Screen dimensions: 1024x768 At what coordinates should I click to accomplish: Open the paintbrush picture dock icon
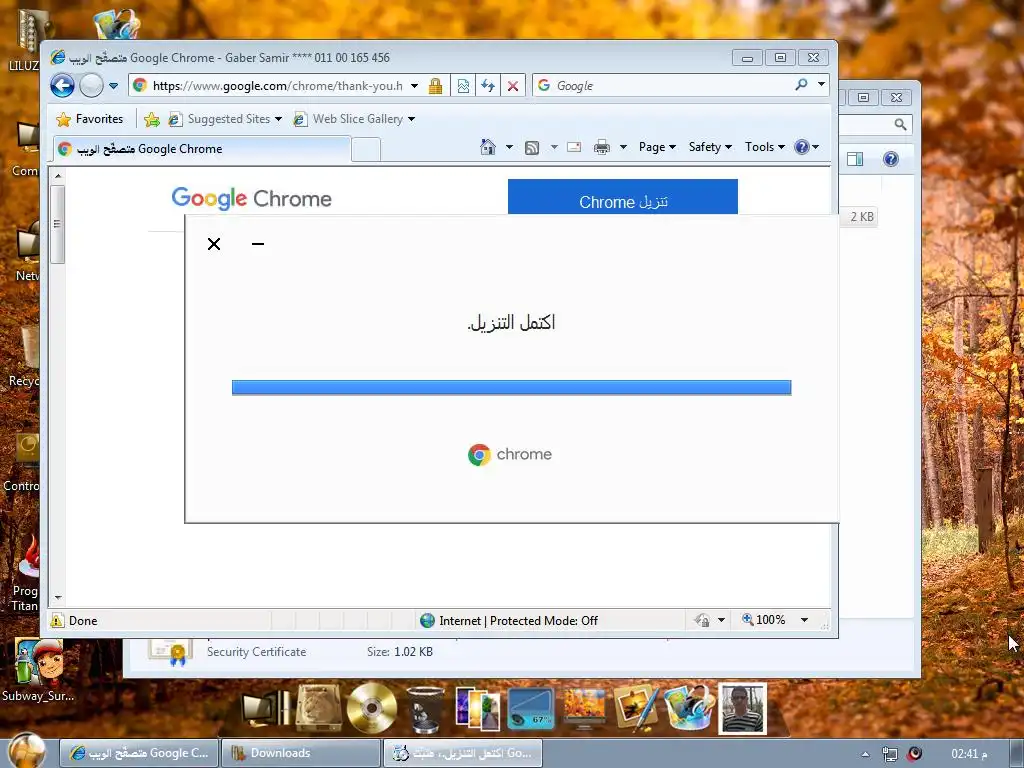point(636,707)
